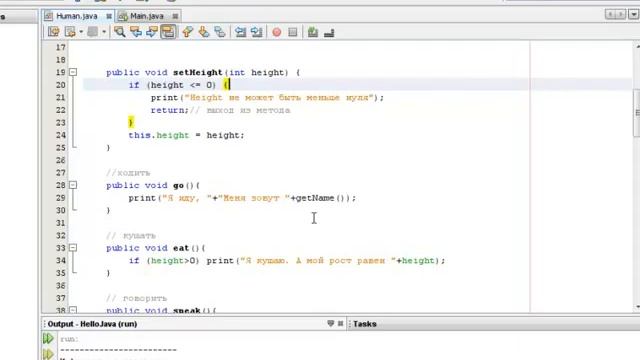This screenshot has height=360, width=640.
Task: Open the Tasks panel tab
Action: click(x=364, y=324)
